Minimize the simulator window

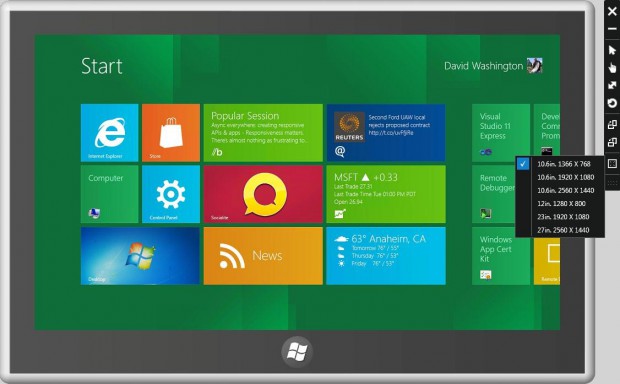(x=612, y=29)
